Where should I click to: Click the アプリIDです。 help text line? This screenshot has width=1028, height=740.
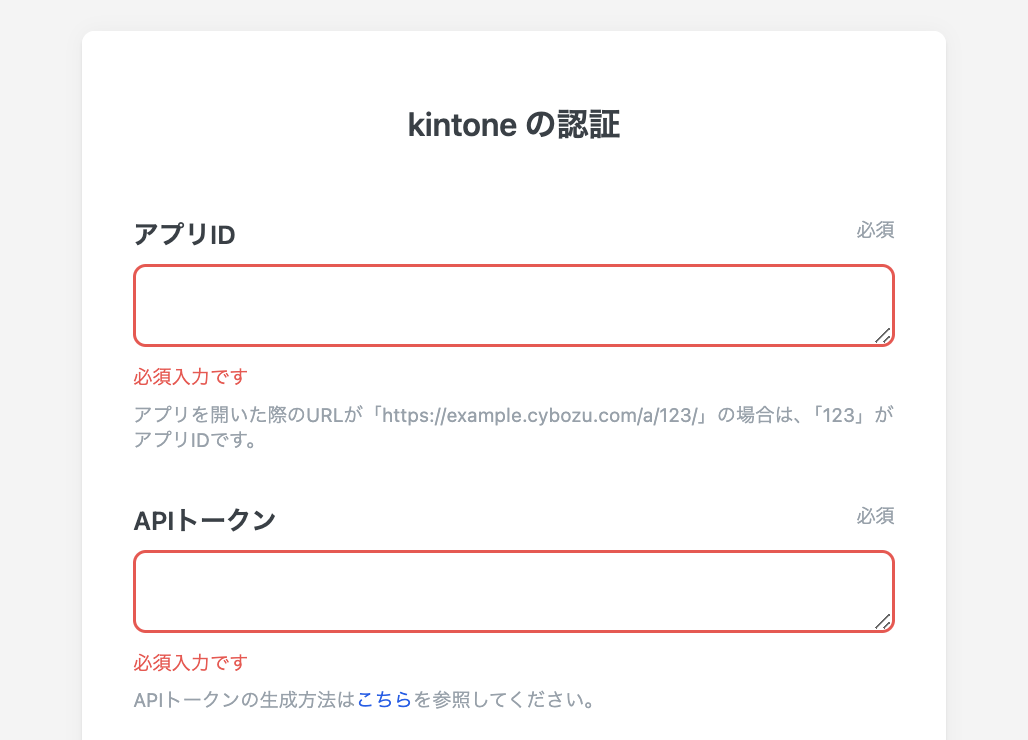(196, 440)
